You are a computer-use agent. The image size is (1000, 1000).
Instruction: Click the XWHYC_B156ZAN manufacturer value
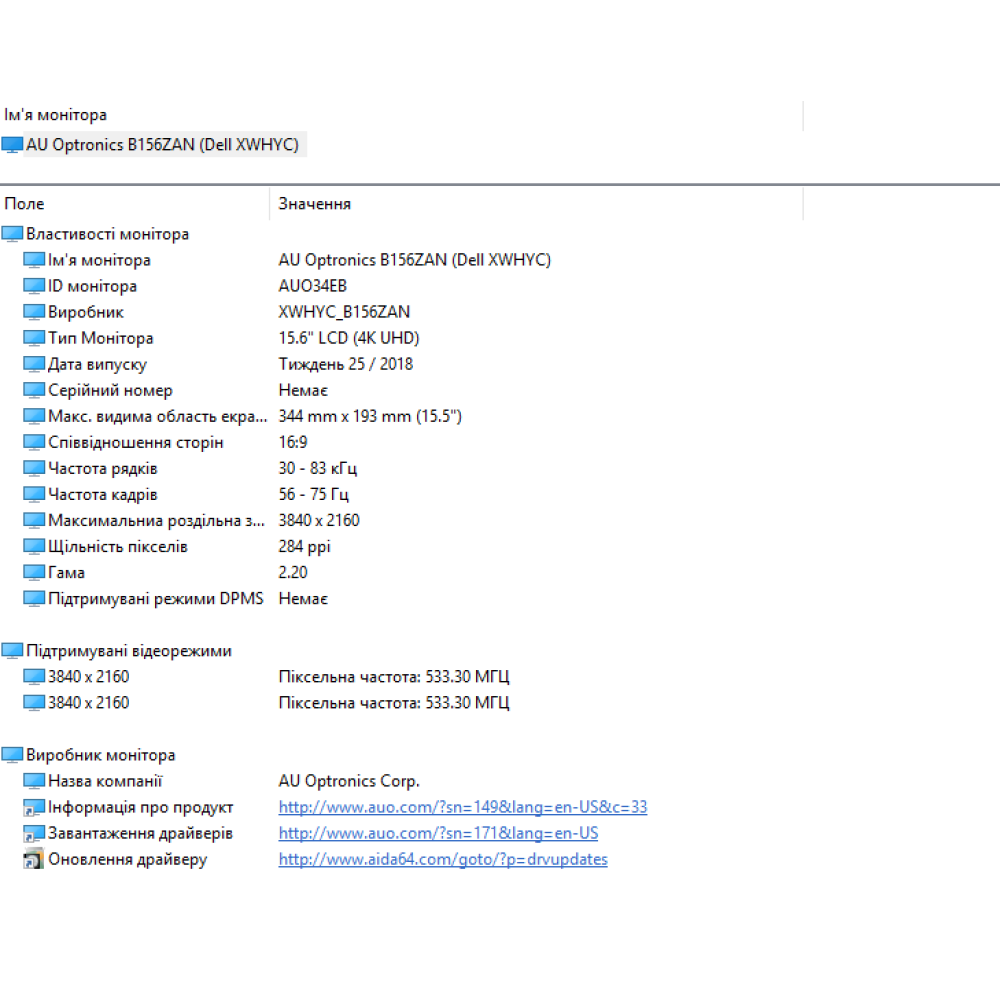(x=344, y=312)
